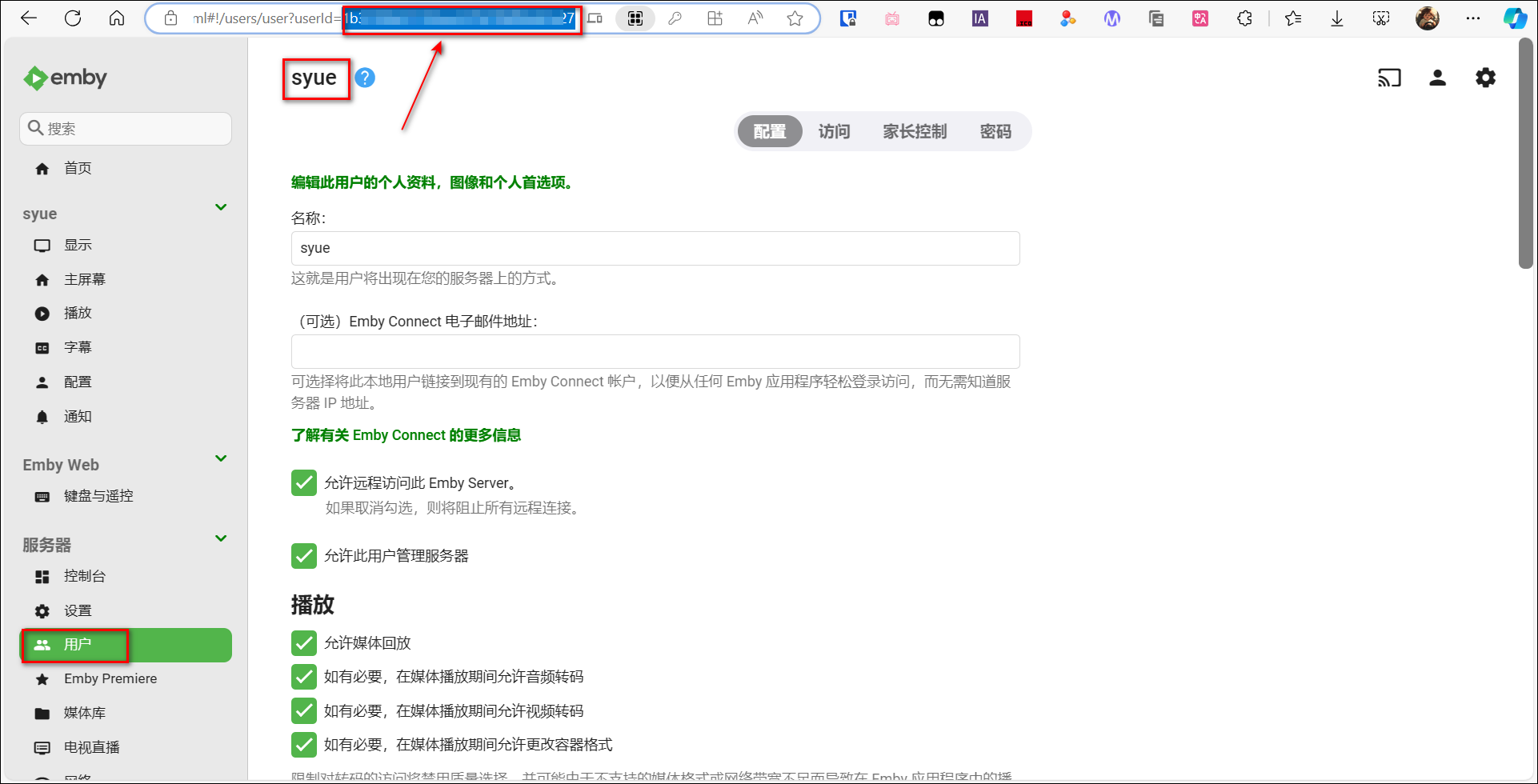Open 了解有关 Emby Connect 的更多信息 link
Screen dimensions: 1538x784
coord(406,435)
